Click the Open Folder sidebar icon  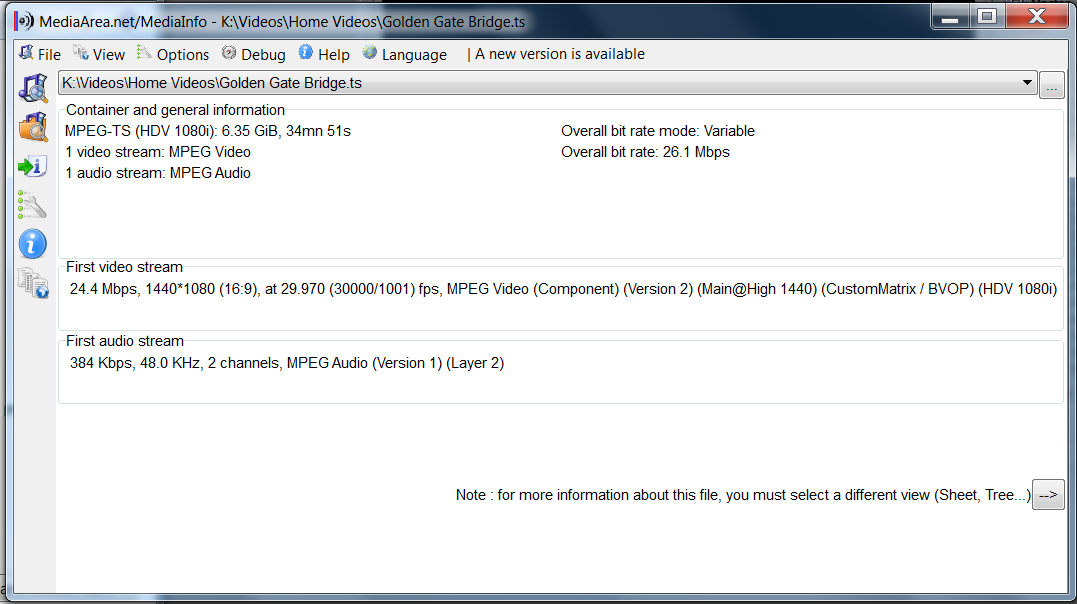(33, 127)
